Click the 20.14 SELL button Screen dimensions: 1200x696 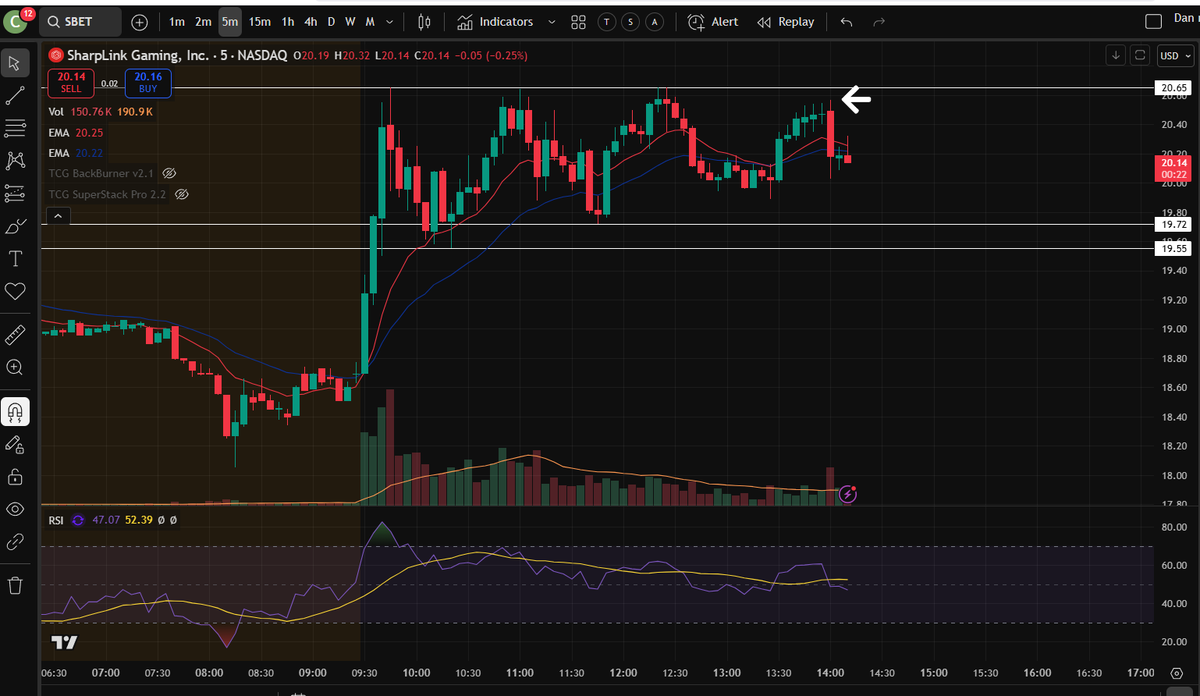tap(70, 83)
